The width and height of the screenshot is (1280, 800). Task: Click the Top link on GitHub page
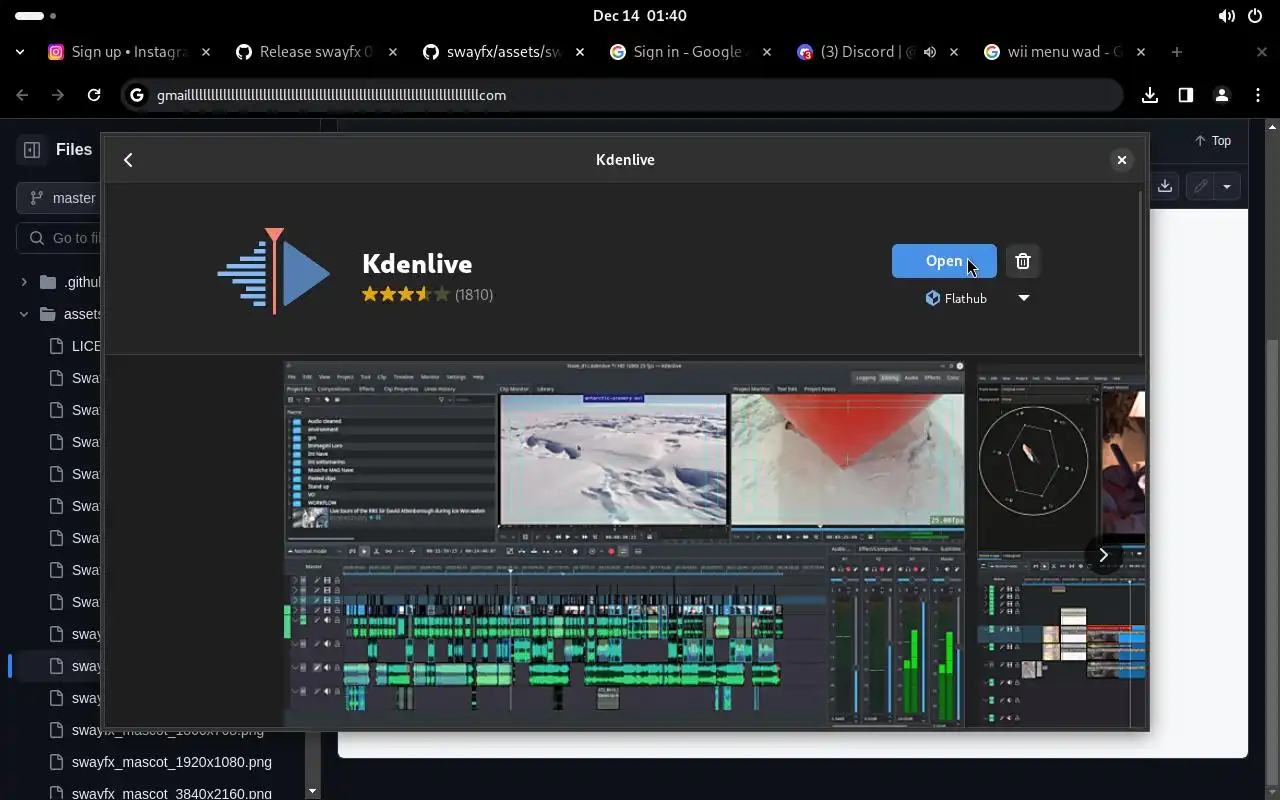1212,141
